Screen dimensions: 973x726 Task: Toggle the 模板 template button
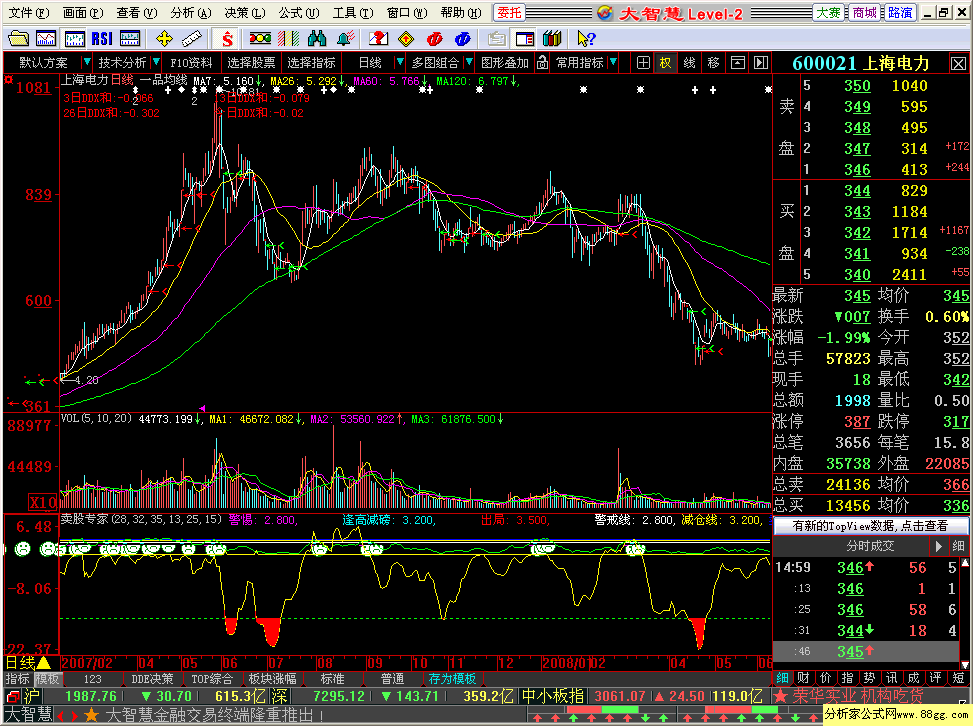pos(47,679)
